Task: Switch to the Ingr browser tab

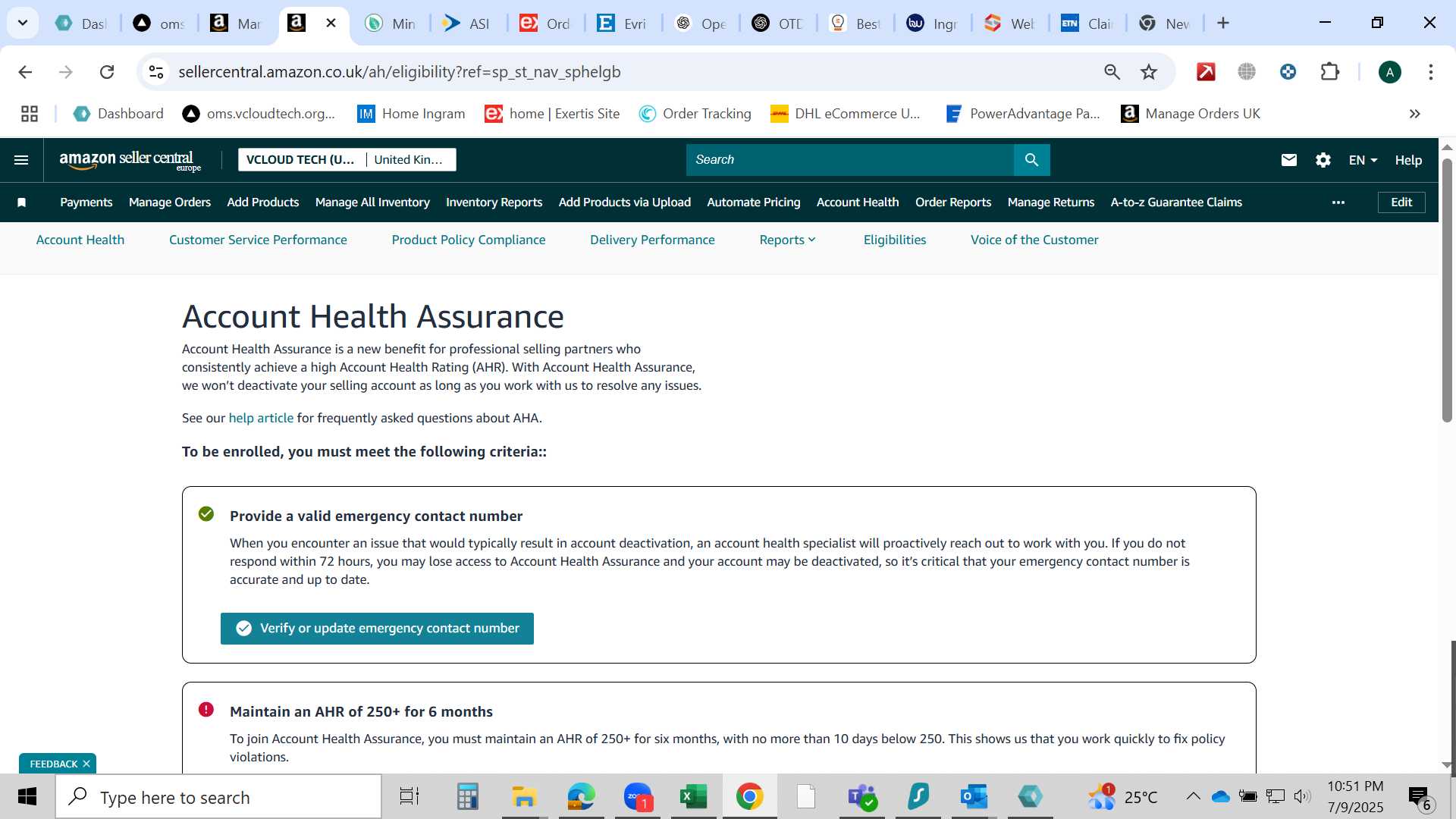Action: (x=934, y=24)
